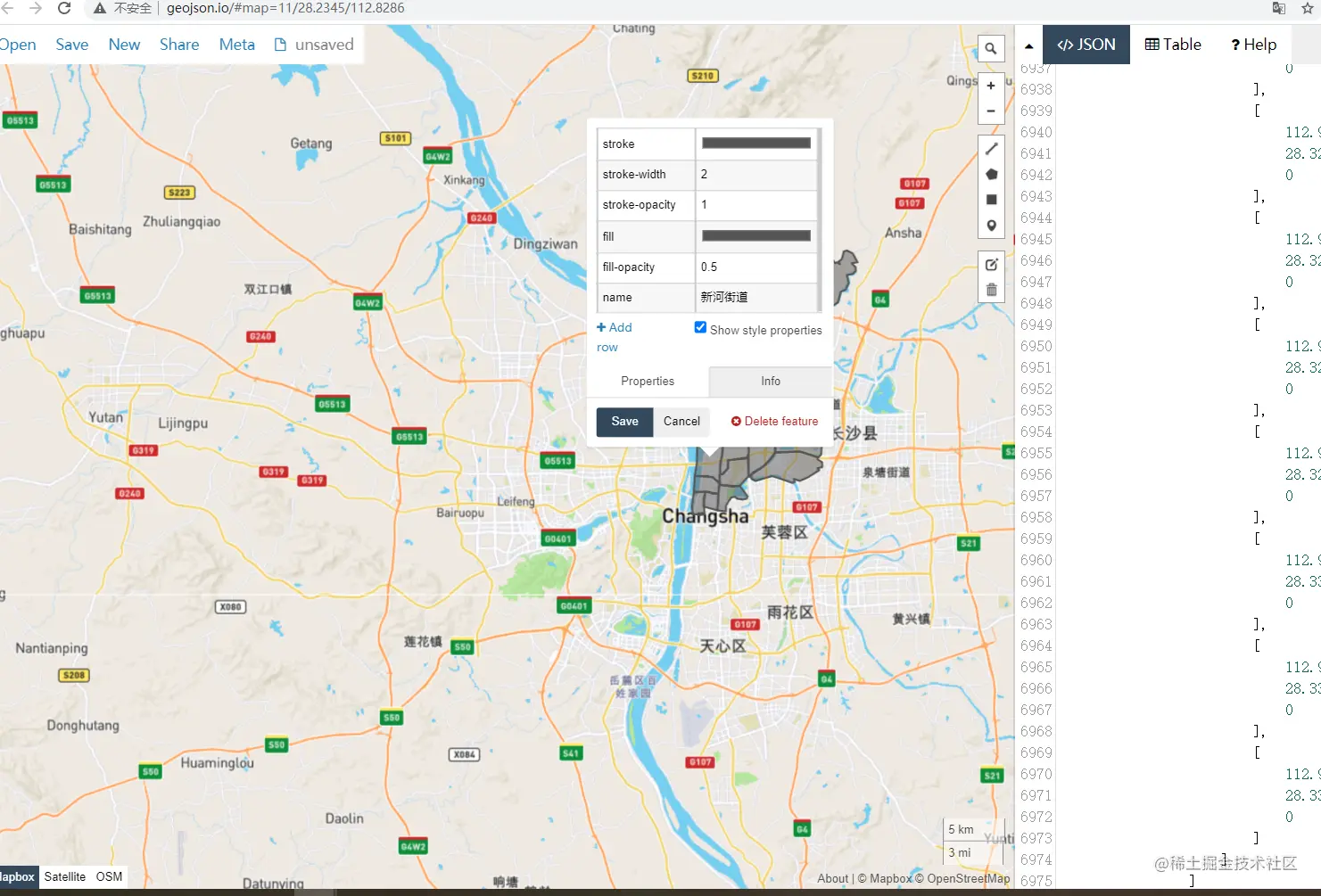This screenshot has width=1321, height=896.
Task: Click line number 6974 in the editor
Action: tap(1036, 859)
